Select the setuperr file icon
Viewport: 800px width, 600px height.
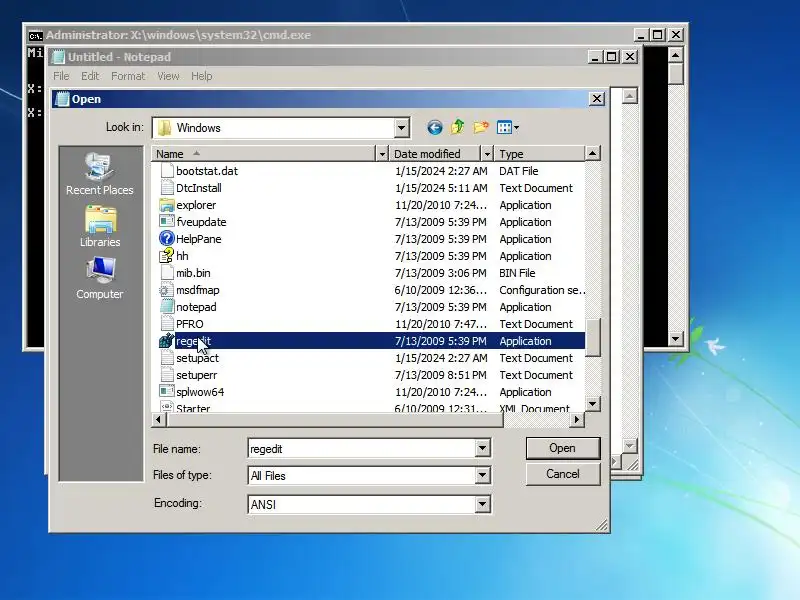tap(167, 375)
